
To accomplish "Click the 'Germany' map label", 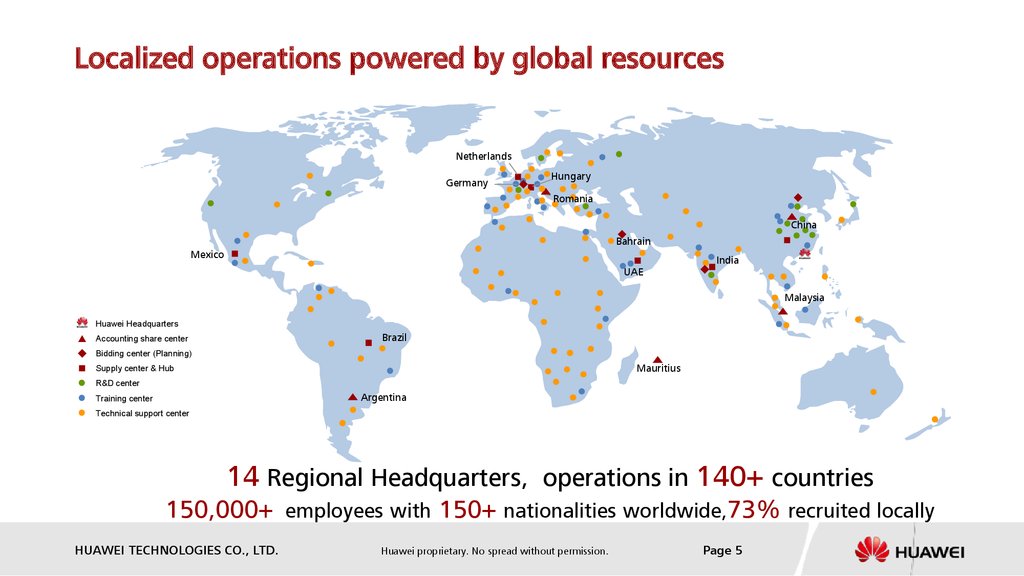I will coord(466,183).
